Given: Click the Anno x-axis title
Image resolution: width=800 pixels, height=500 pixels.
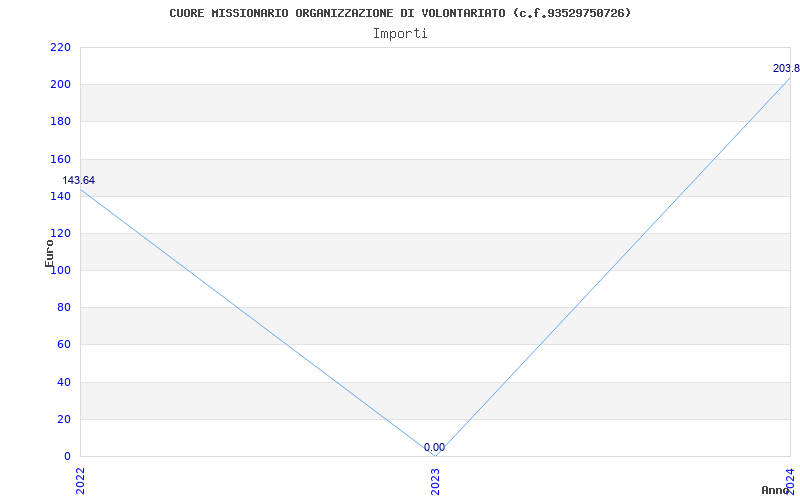Looking at the screenshot, I should pyautogui.click(x=775, y=490).
